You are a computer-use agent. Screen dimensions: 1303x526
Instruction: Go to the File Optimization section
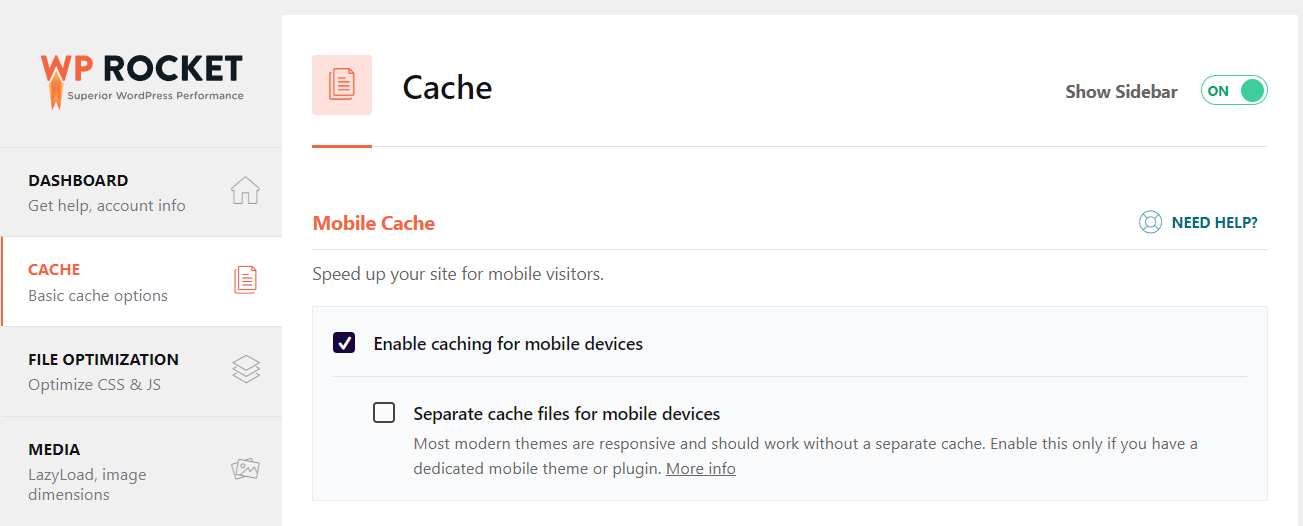[x=103, y=371]
